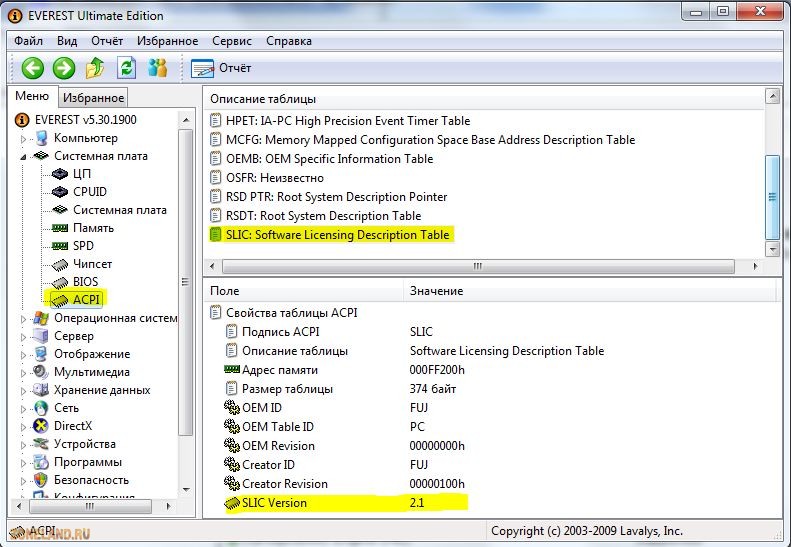Screen dimensions: 791x547
Task: Open the Отчёт report toolbar button
Action: 221,68
